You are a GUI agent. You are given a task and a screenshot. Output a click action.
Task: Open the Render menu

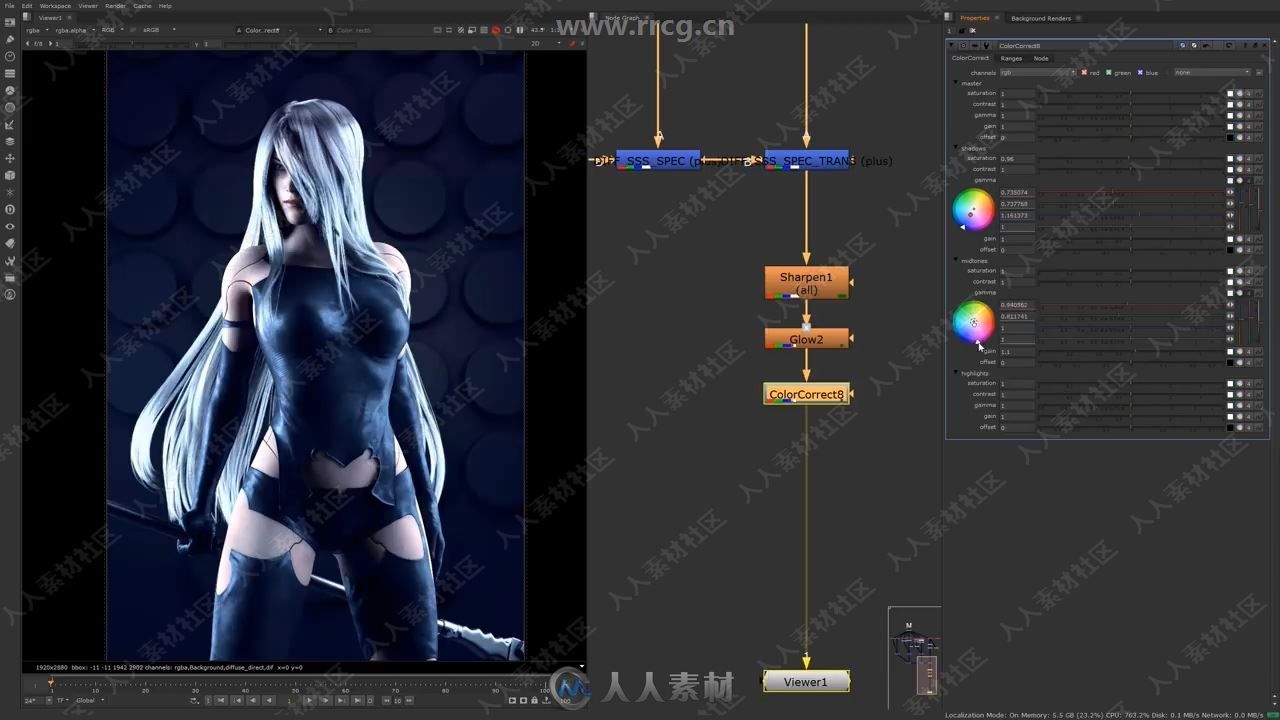[115, 6]
